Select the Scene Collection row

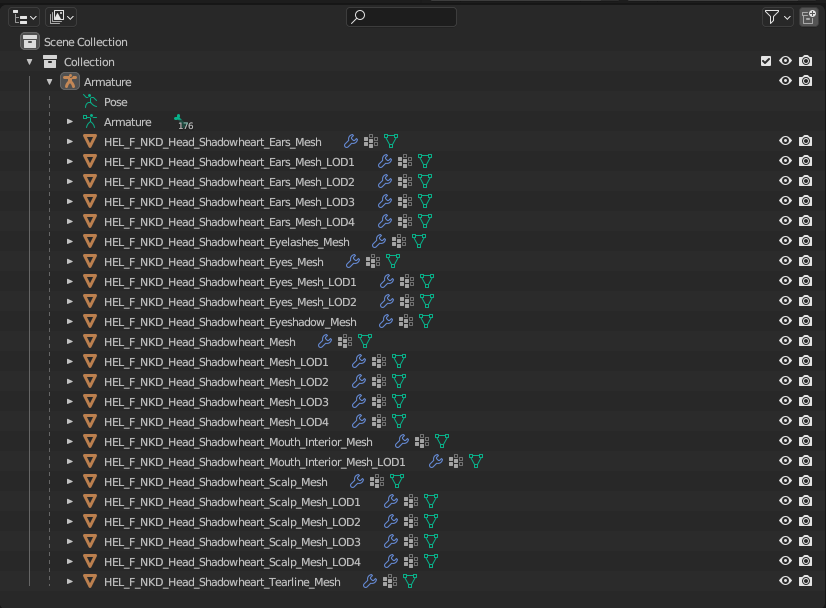(85, 42)
